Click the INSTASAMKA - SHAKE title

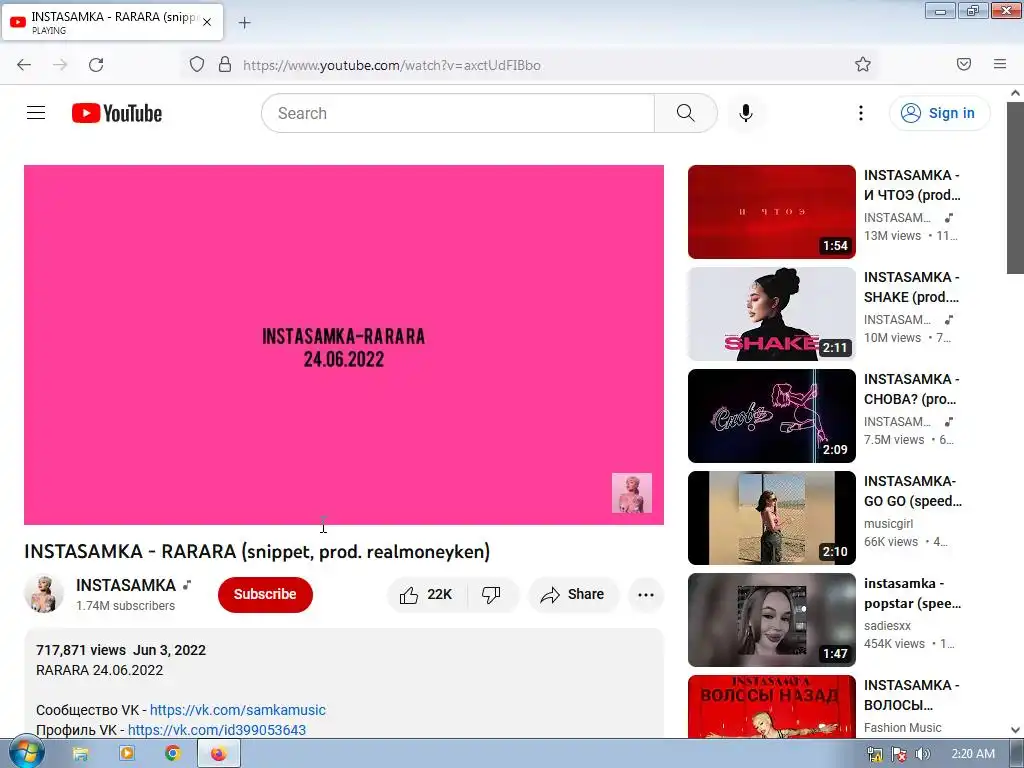tap(912, 287)
